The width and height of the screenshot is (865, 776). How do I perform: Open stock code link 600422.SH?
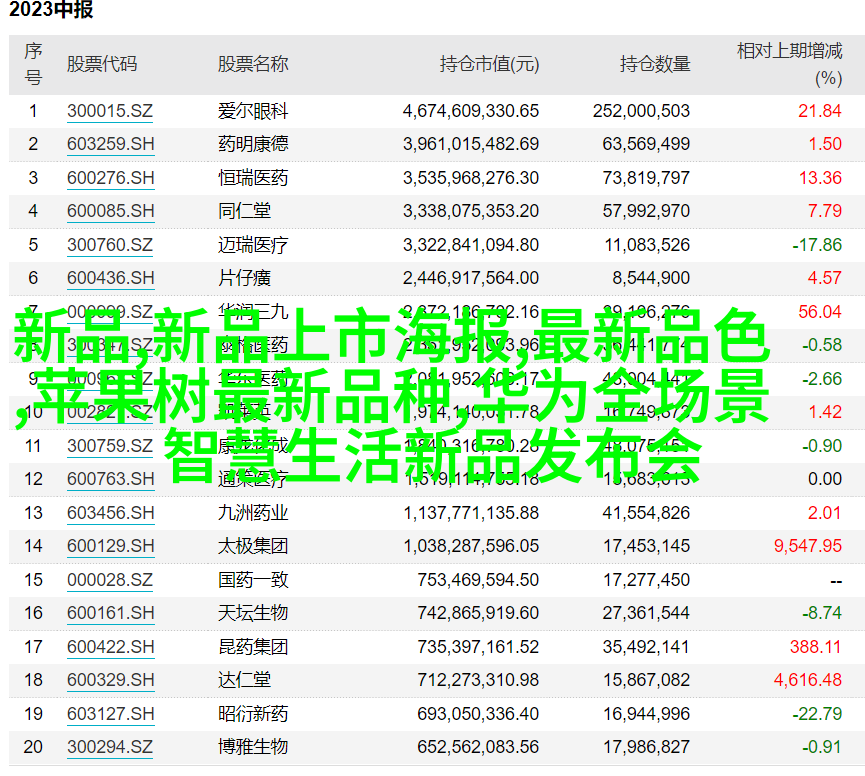coord(110,647)
